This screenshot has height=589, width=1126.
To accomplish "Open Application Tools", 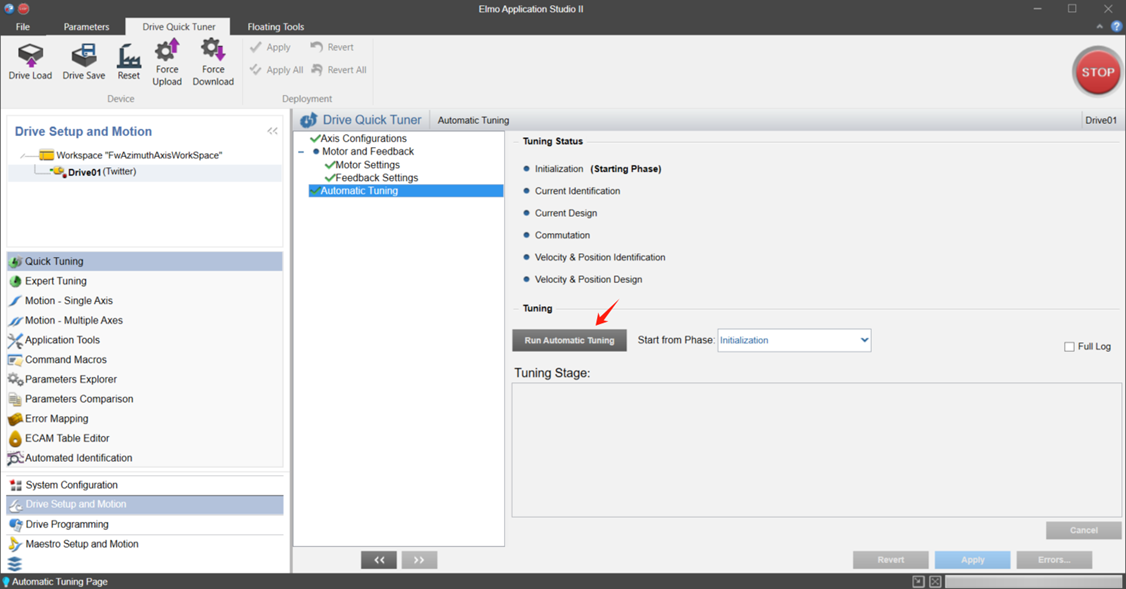I will (144, 340).
